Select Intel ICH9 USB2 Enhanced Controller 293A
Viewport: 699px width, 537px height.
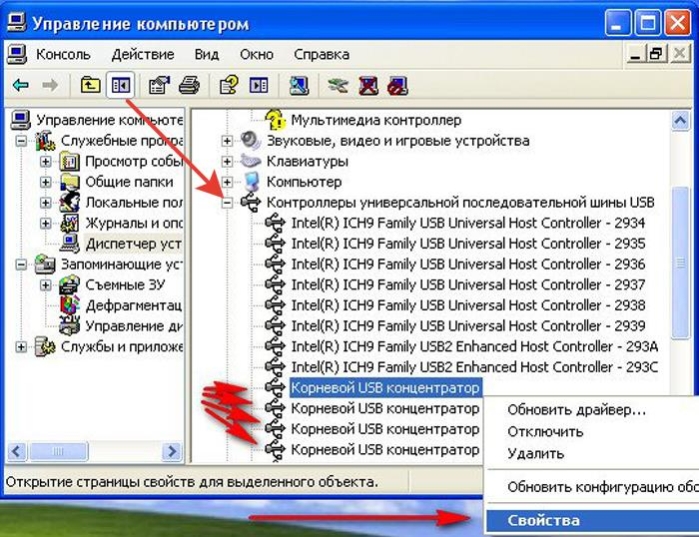point(474,347)
